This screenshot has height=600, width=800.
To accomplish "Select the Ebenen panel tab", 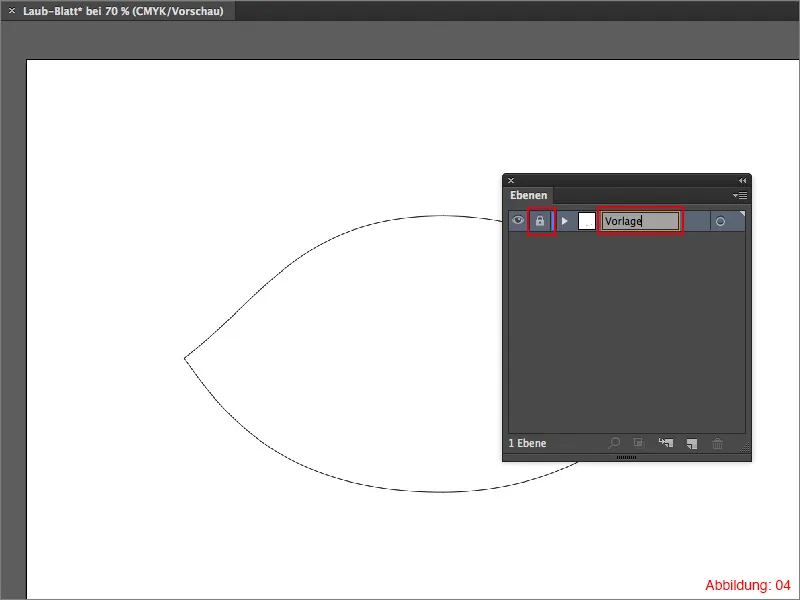I will click(x=529, y=195).
